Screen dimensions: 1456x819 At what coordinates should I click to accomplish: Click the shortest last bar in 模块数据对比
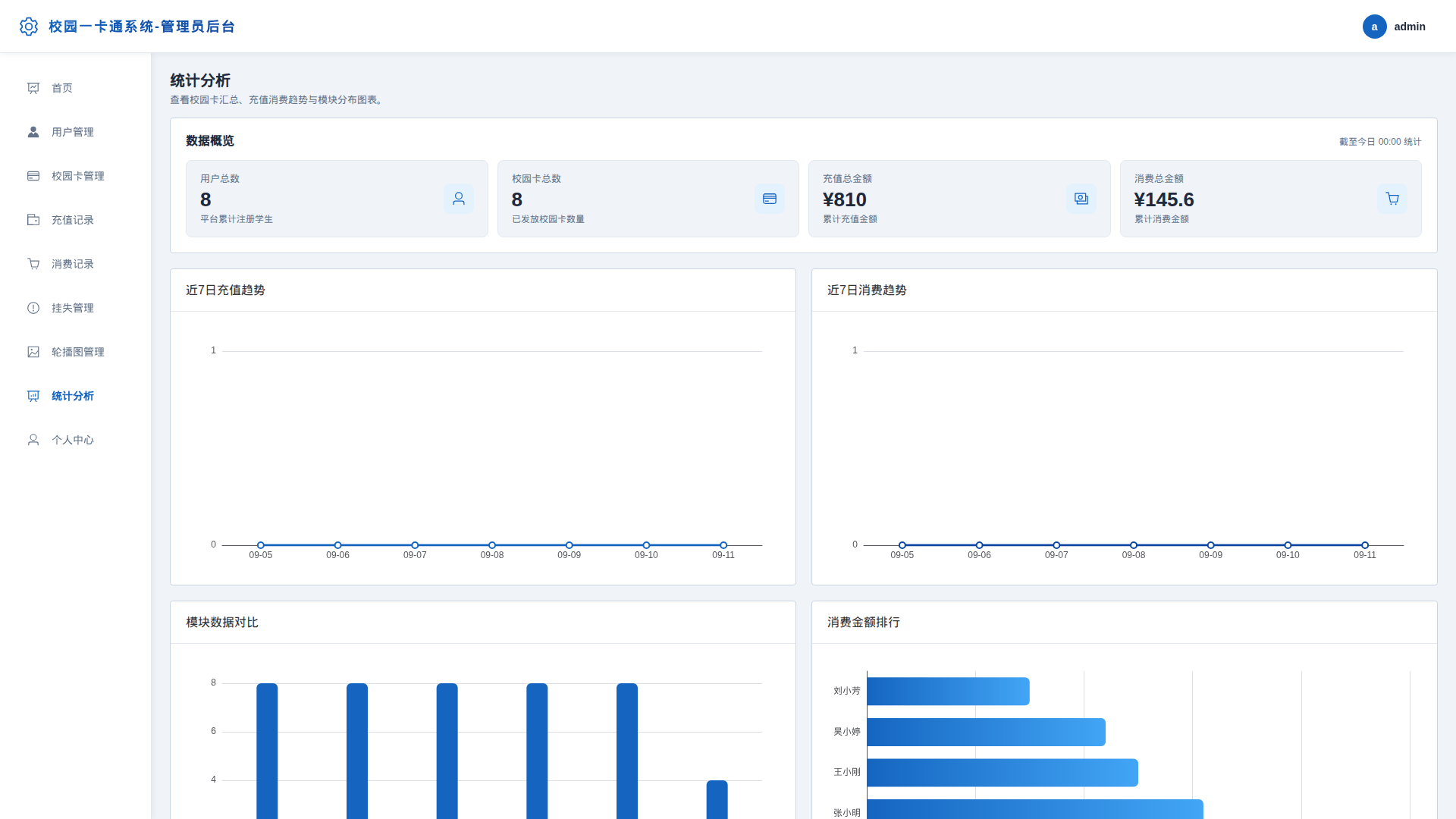[x=717, y=799]
